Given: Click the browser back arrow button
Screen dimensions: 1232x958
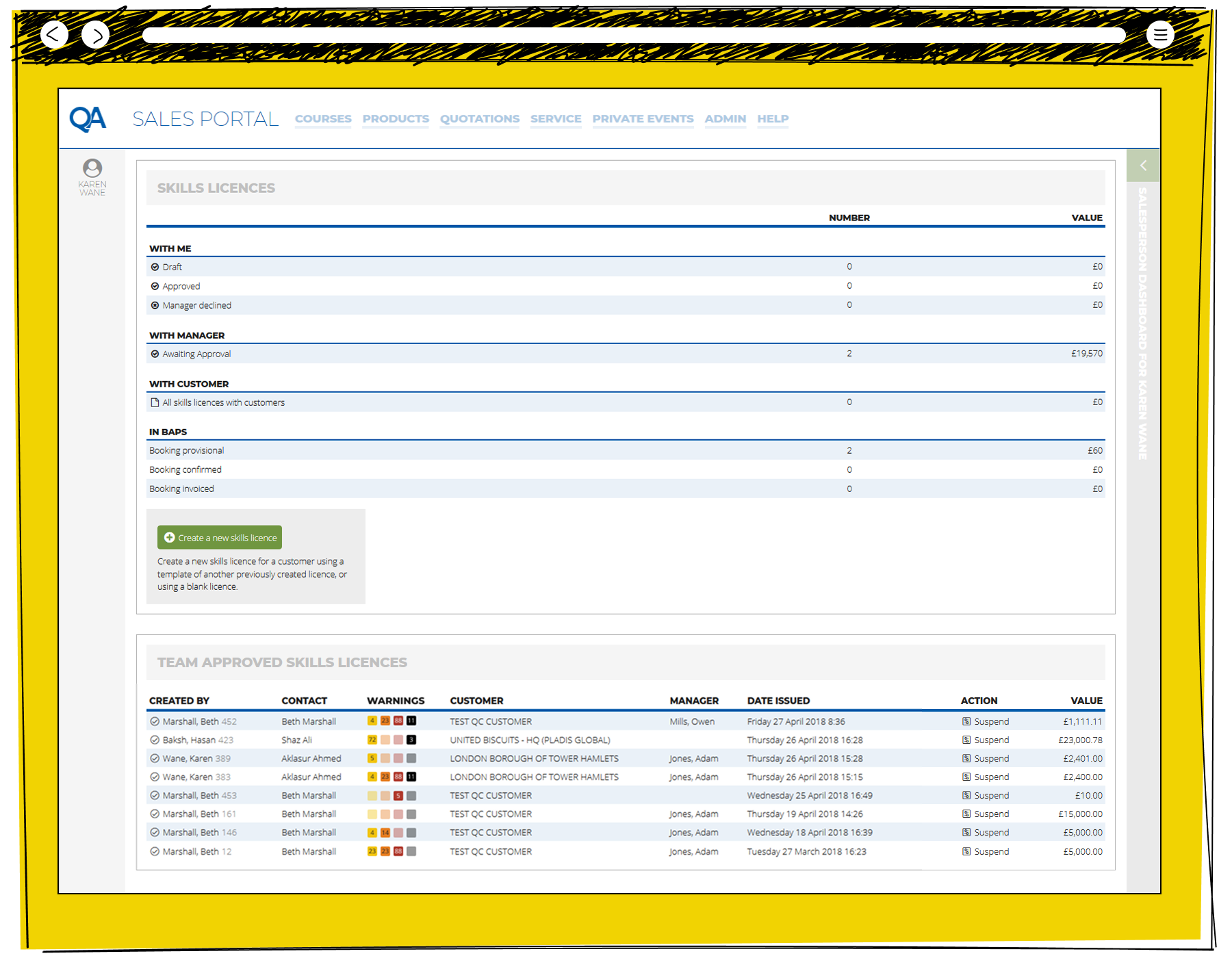Looking at the screenshot, I should click(54, 34).
